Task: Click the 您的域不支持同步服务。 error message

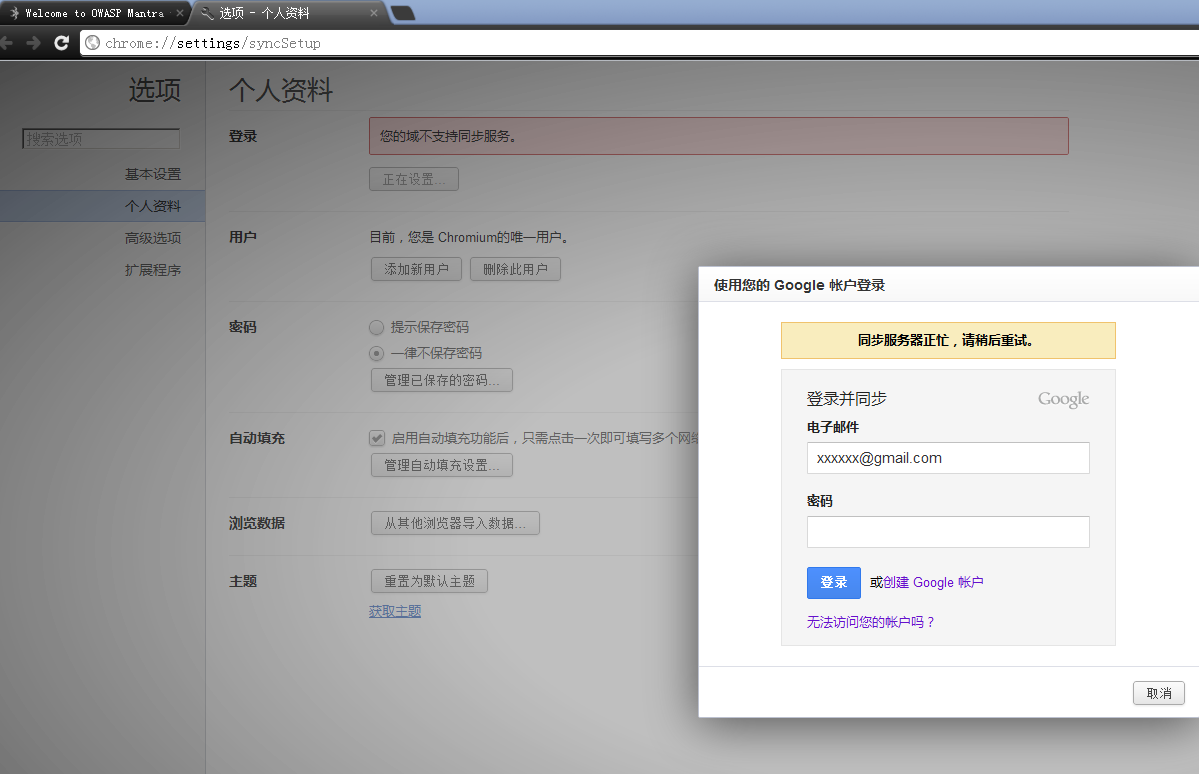Action: click(x=719, y=136)
